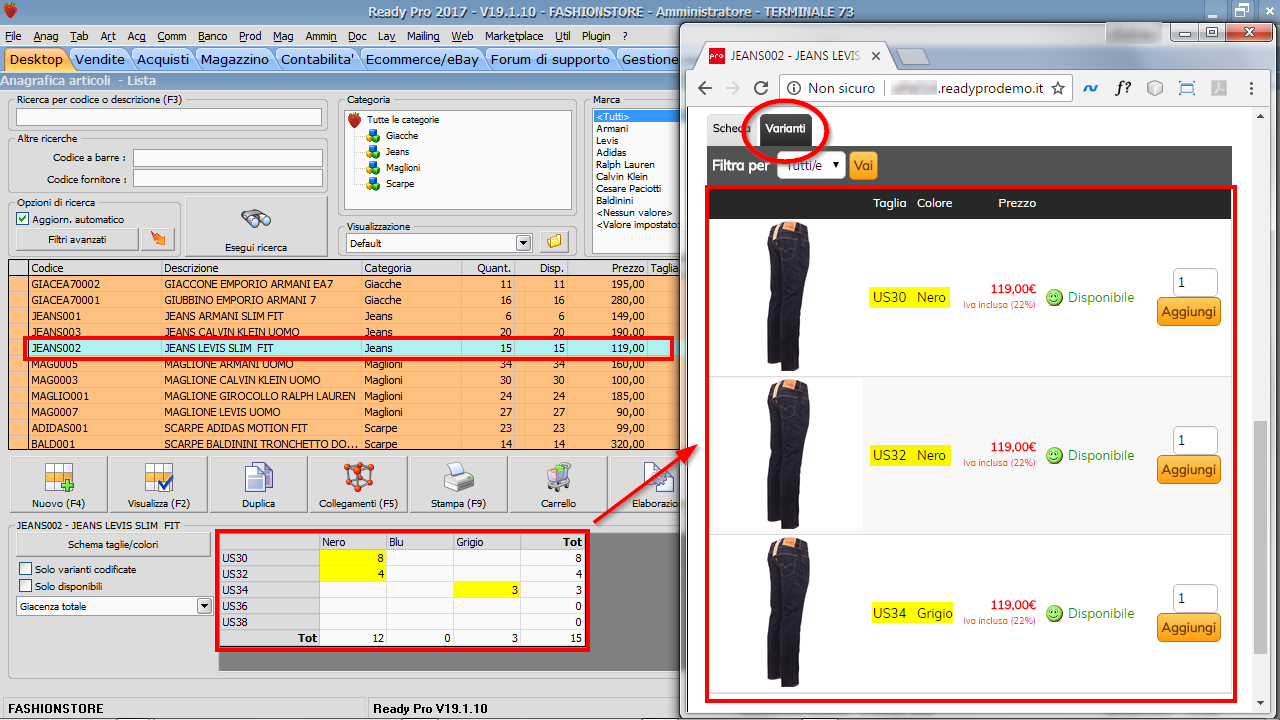Viewport: 1280px width, 720px height.
Task: Click Esegui ricerca binoculars button
Action: point(256,227)
